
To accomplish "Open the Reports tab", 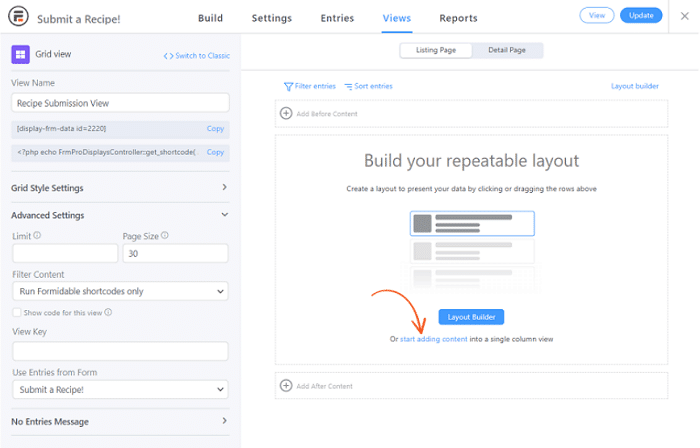I will click(x=458, y=18).
